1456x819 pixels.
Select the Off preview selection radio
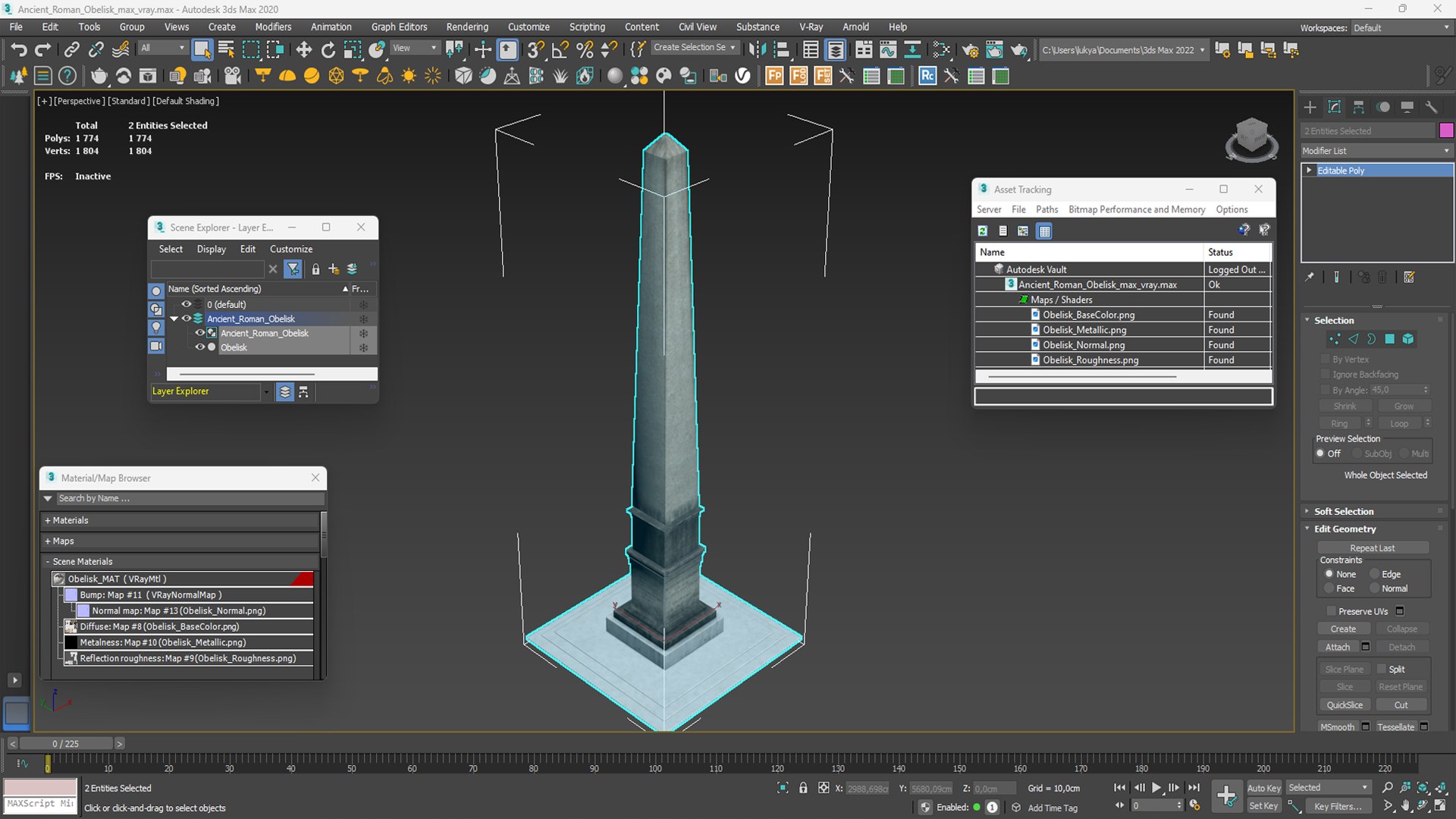point(1320,453)
